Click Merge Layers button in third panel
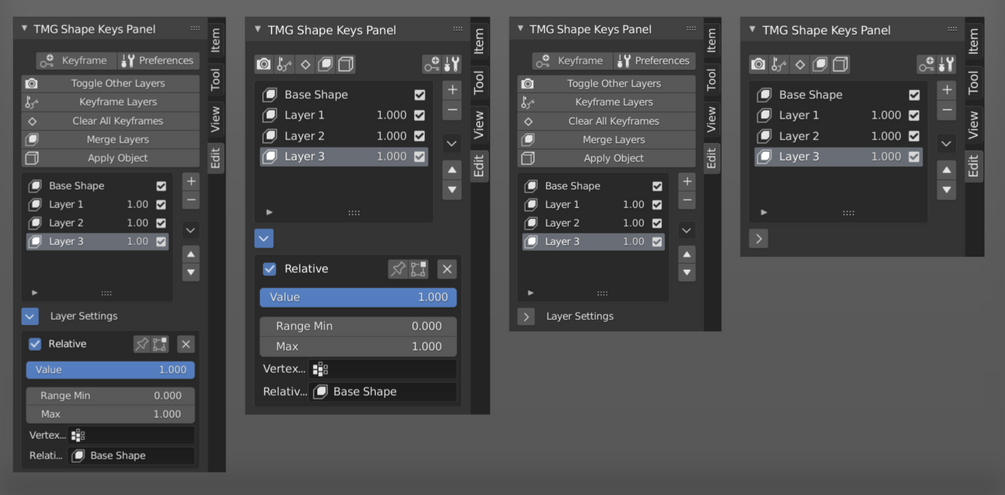This screenshot has width=1005, height=495. [x=606, y=140]
